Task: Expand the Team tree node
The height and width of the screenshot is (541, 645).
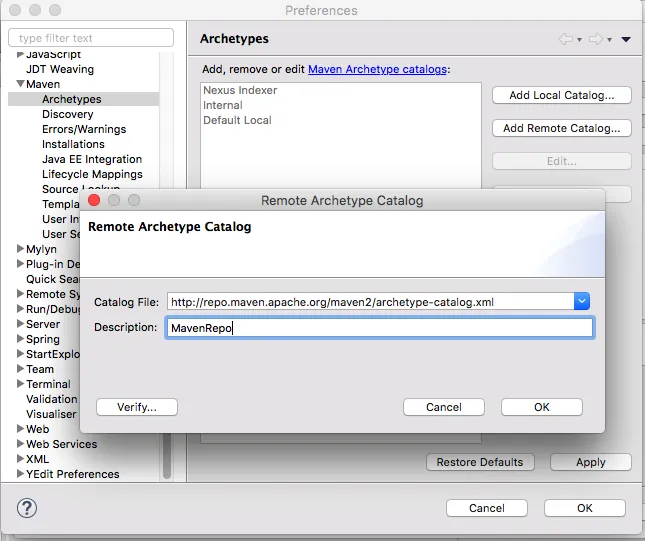Action: point(20,369)
